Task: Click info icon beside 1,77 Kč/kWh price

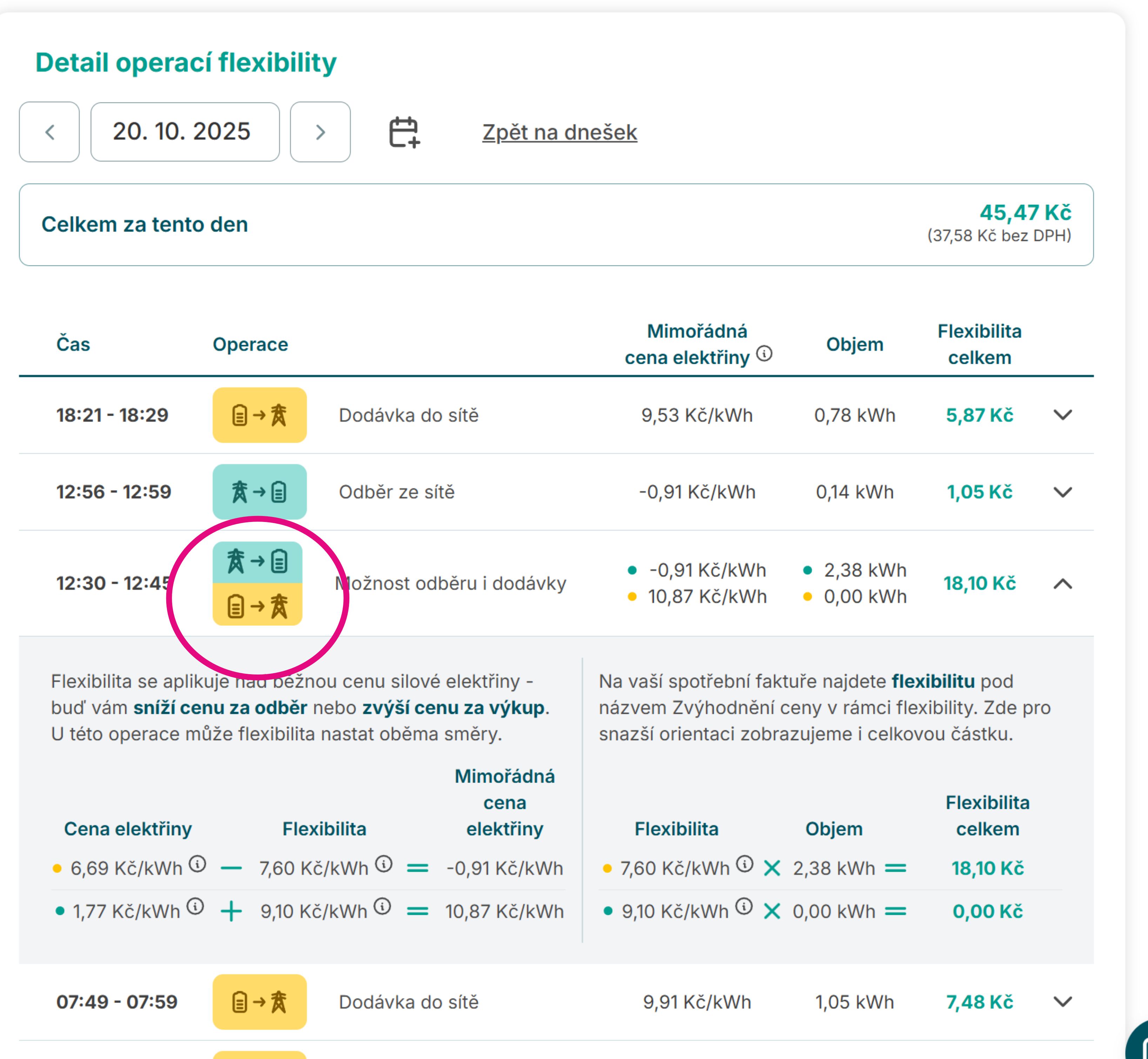Action: [x=195, y=906]
